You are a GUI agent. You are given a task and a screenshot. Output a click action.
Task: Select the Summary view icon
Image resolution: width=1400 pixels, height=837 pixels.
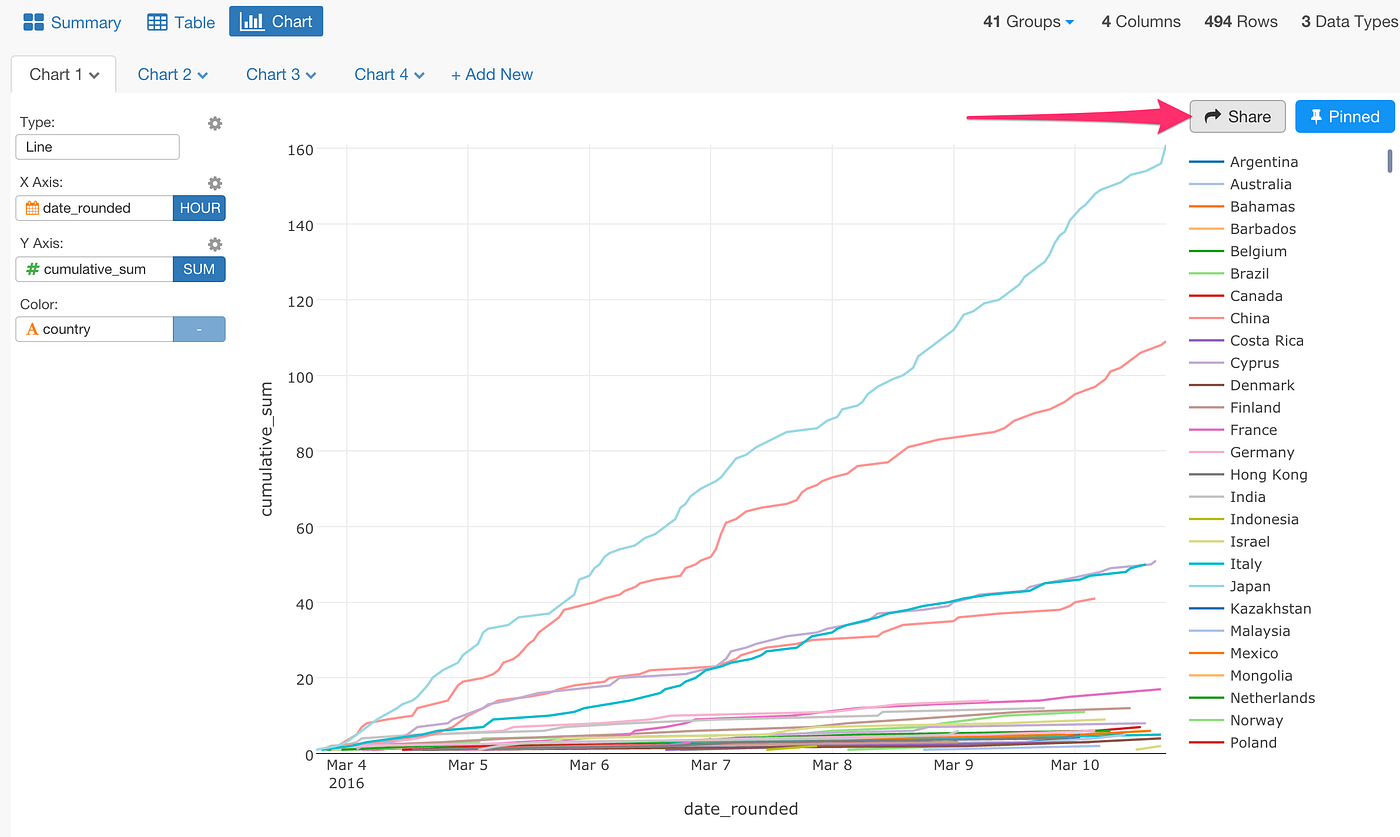[35, 21]
